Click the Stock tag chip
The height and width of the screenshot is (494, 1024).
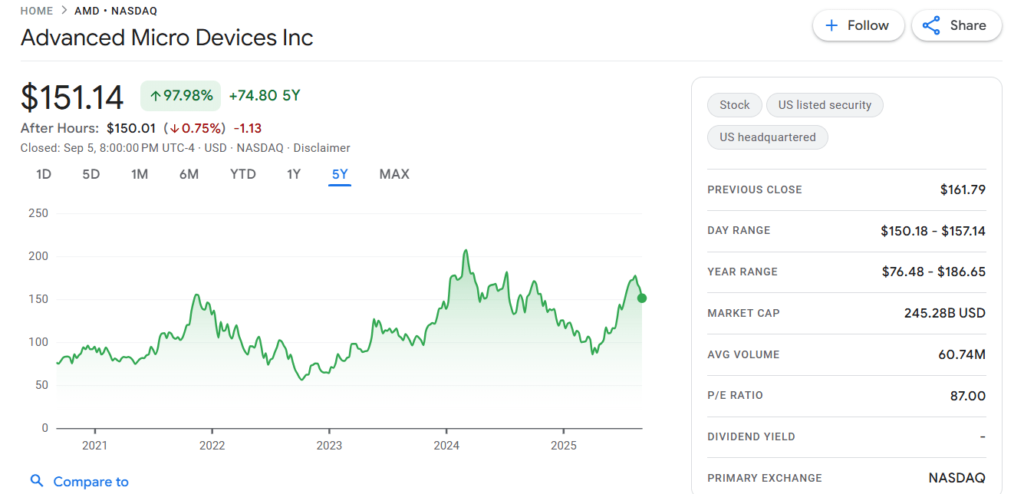[735, 105]
